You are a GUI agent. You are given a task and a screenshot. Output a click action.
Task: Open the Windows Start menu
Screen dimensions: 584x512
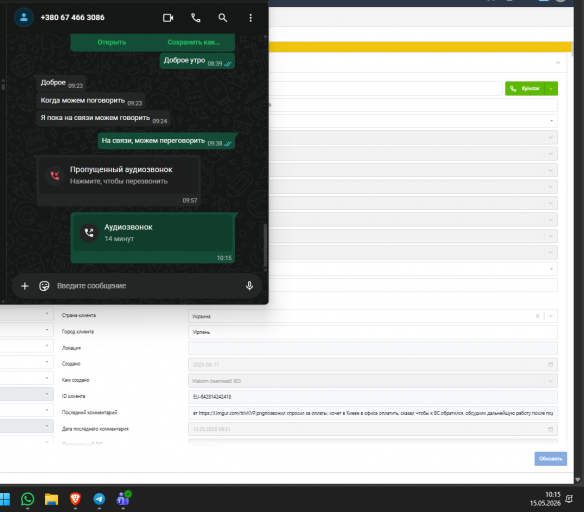(x=5, y=499)
